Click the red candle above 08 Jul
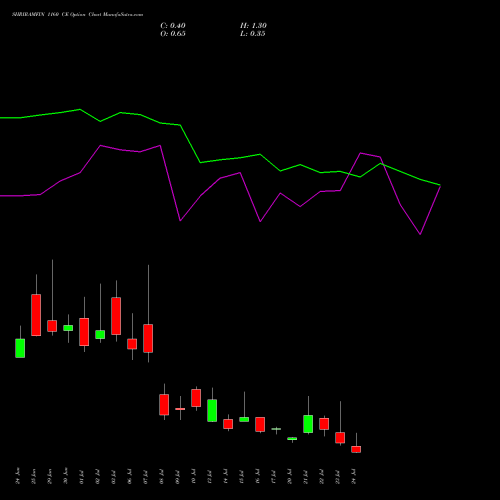500x500 pixels. point(164,405)
